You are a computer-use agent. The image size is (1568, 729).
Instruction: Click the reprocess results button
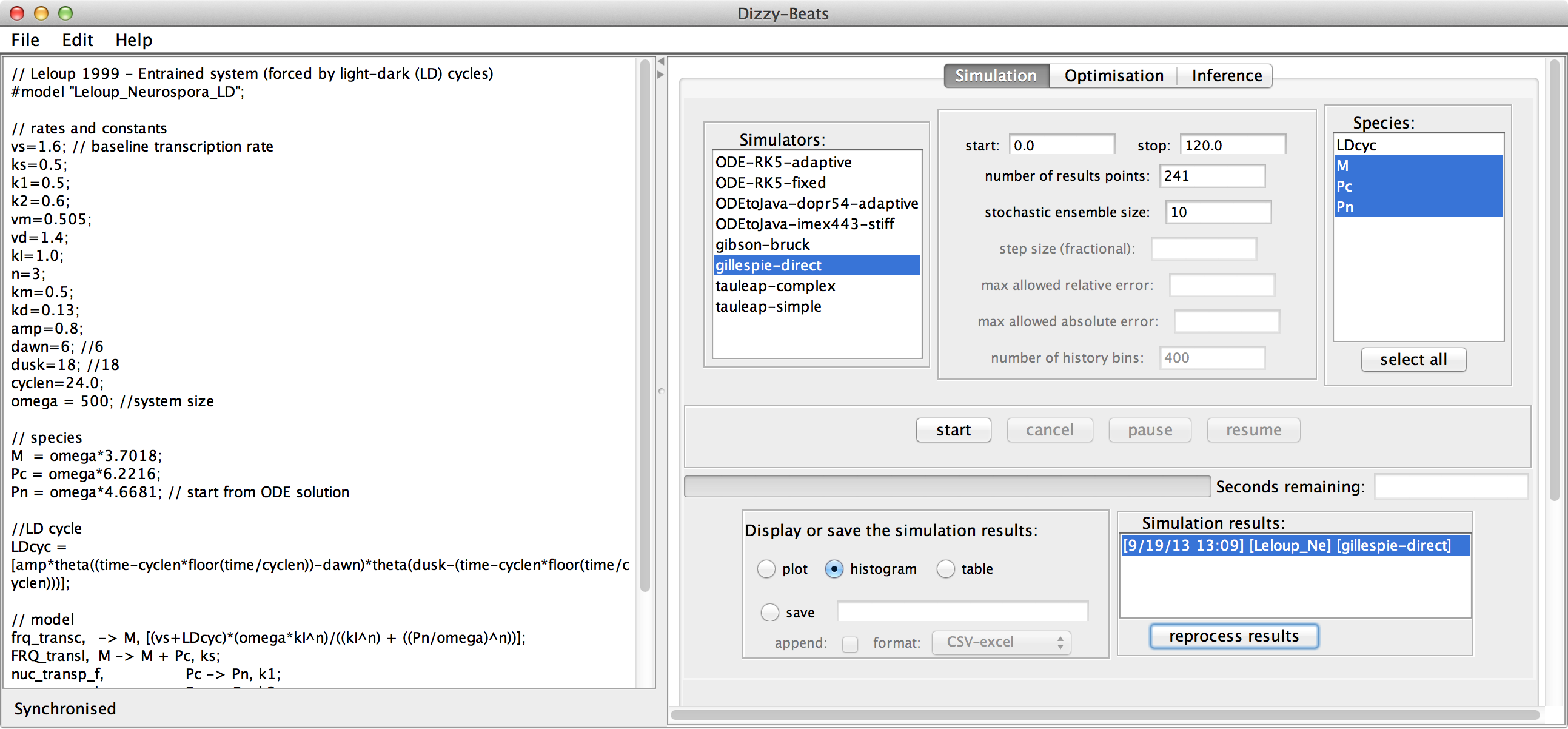pos(1233,636)
